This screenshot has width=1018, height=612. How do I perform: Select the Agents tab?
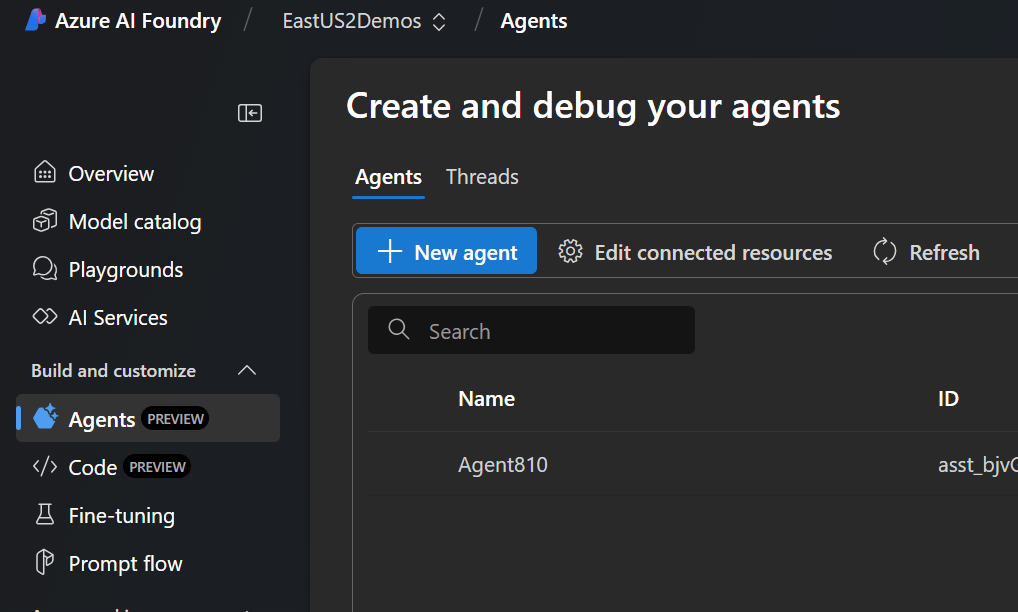coord(388,177)
